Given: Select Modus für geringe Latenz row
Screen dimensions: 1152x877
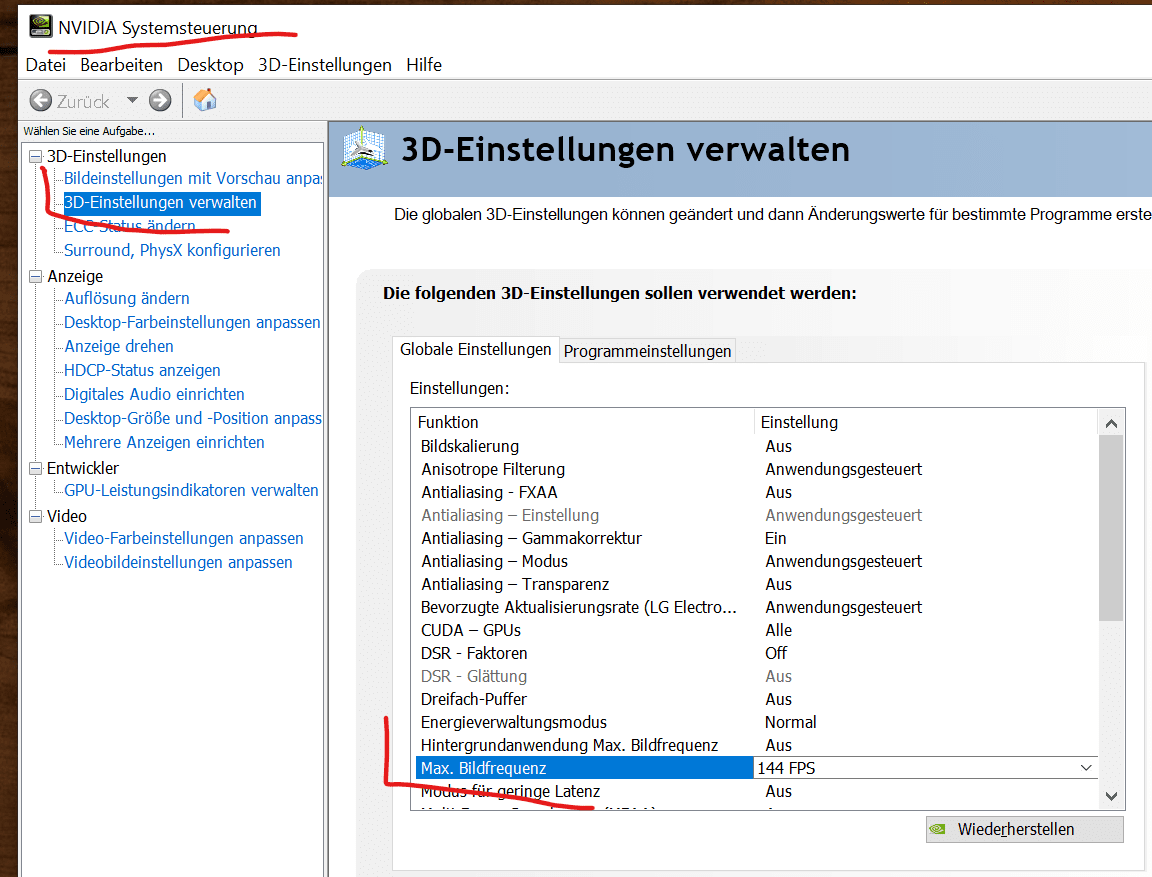Looking at the screenshot, I should [x=757, y=791].
